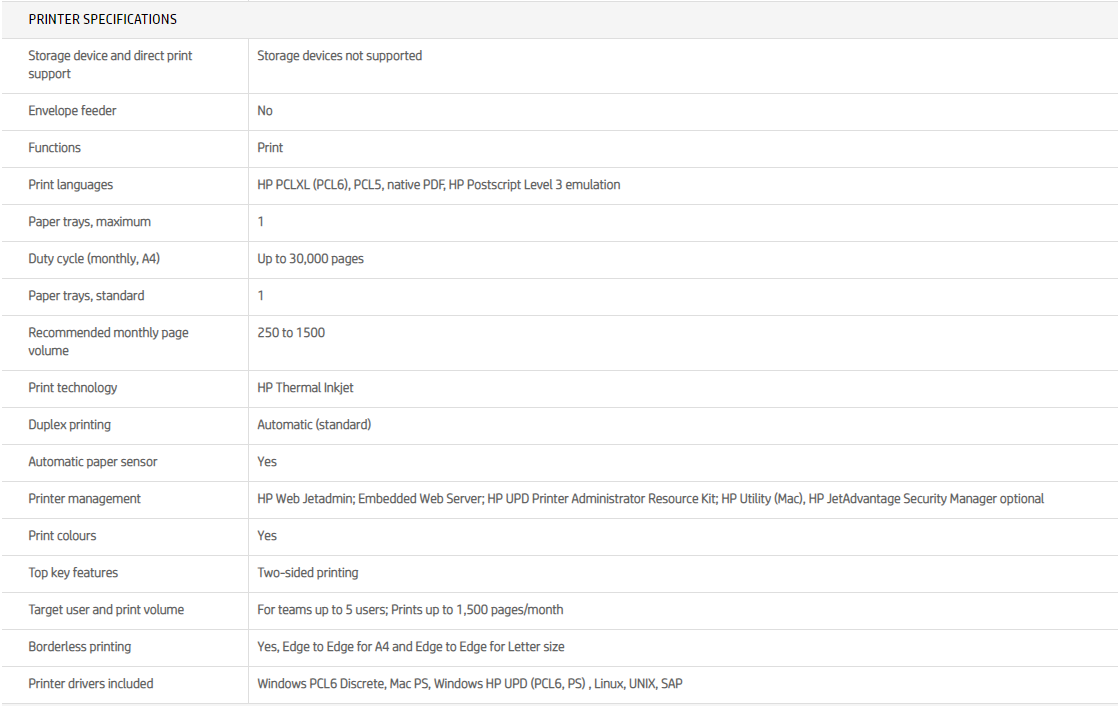Click the 'Two-sided printing' key feature value
This screenshot has width=1118, height=706.
(x=308, y=573)
